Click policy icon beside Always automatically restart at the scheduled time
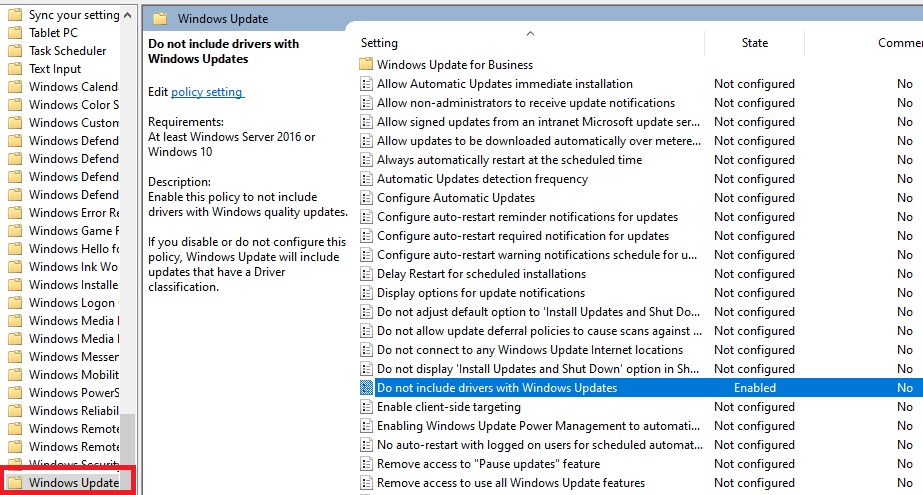Screen dimensions: 923x495 [x=366, y=160]
